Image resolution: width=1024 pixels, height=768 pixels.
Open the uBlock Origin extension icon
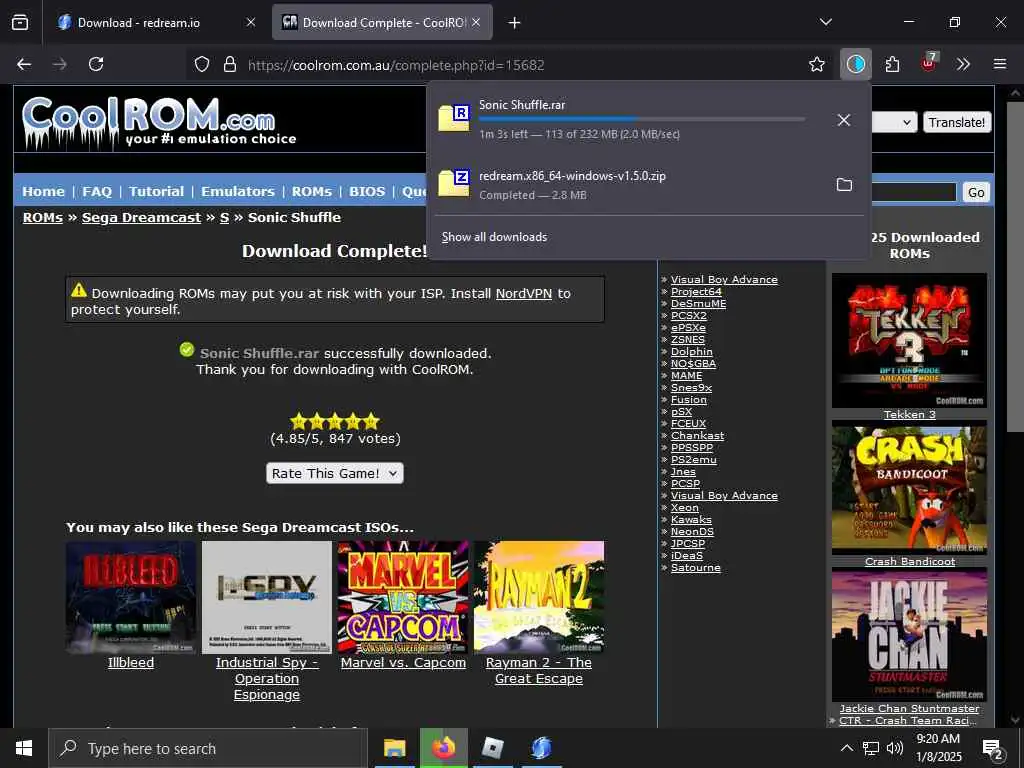929,63
